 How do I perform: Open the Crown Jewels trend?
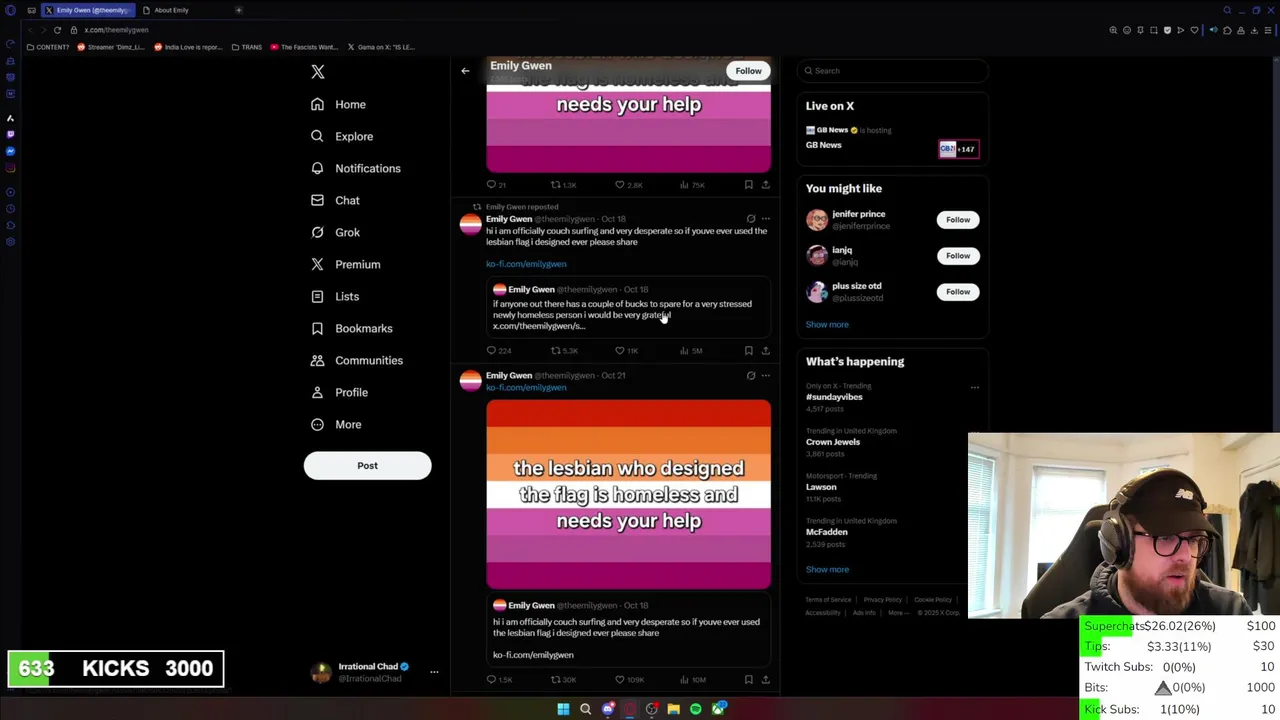click(833, 442)
